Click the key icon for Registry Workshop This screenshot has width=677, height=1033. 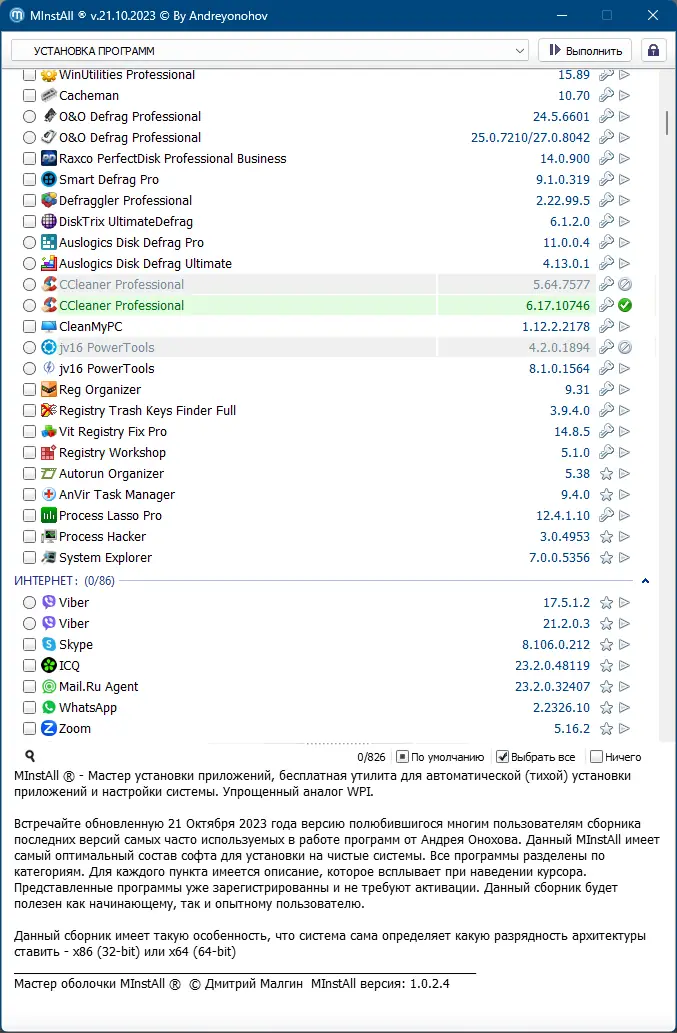(607, 453)
